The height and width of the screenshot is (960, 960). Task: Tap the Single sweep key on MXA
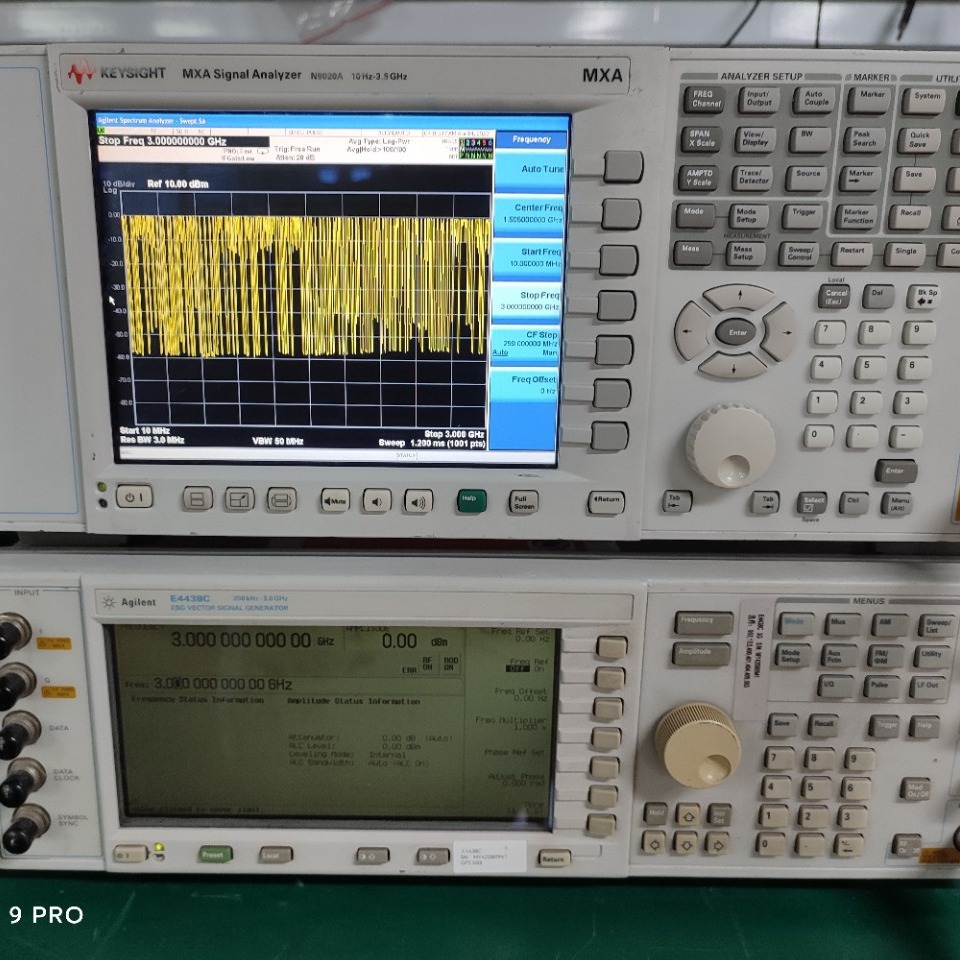click(904, 254)
